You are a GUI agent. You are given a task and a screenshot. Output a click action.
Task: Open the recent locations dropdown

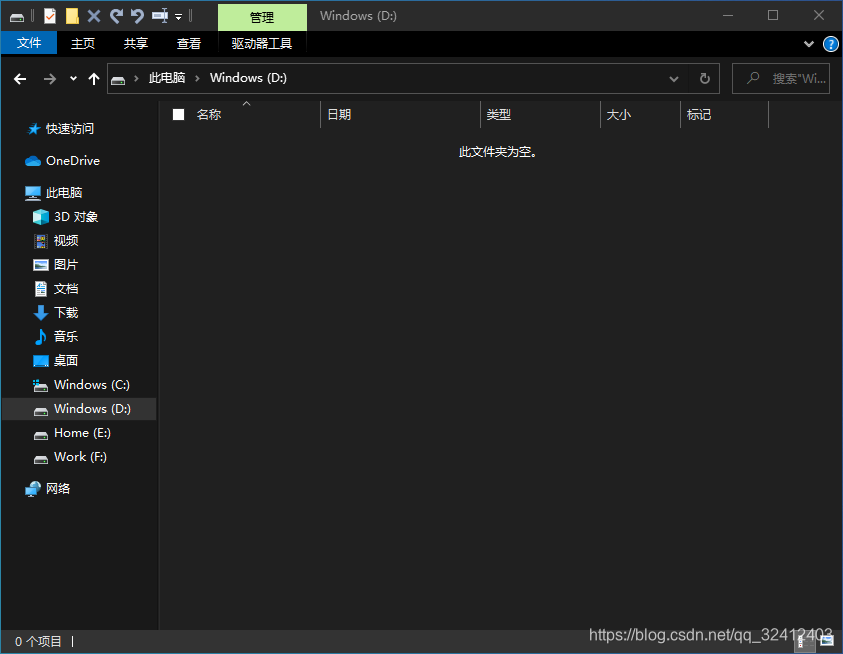pos(73,79)
